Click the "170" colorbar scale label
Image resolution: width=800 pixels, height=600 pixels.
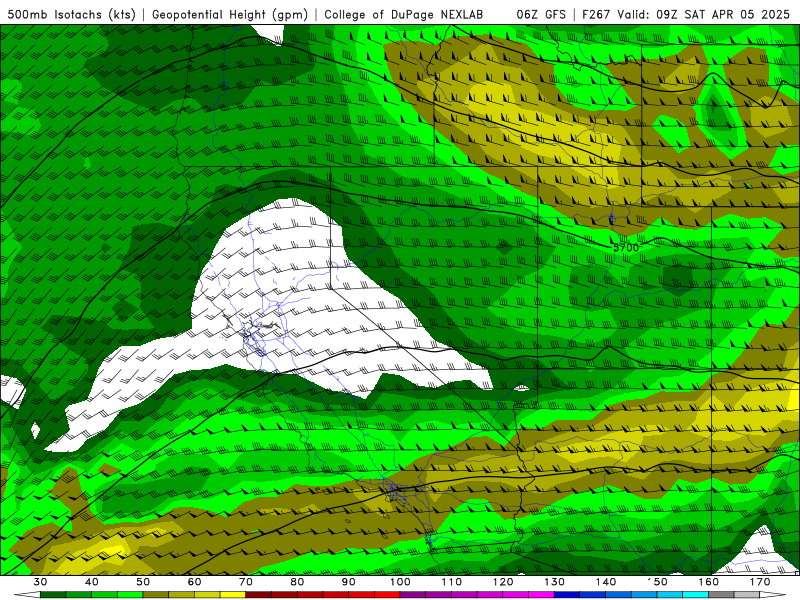tap(760, 582)
